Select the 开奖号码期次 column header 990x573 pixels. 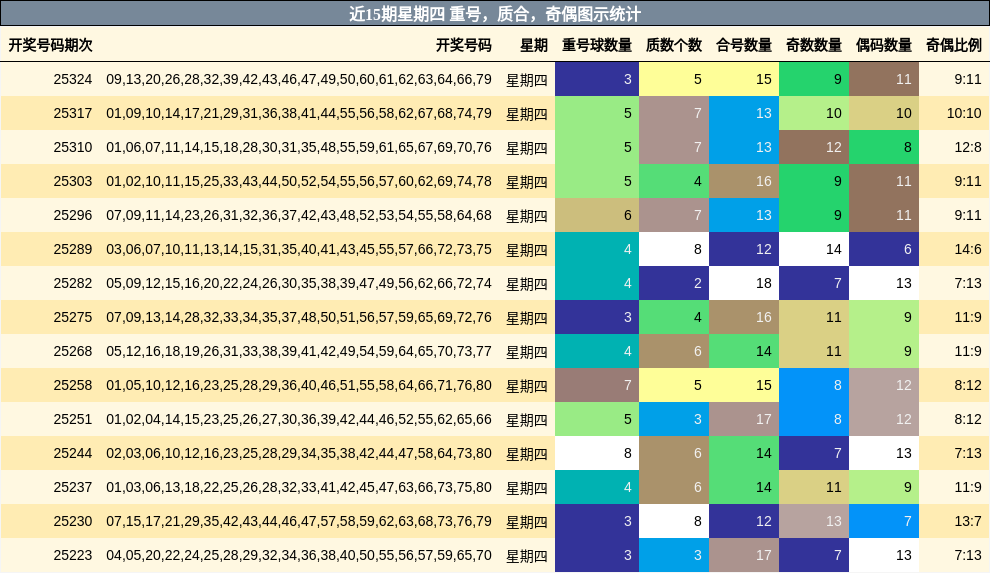tap(51, 45)
